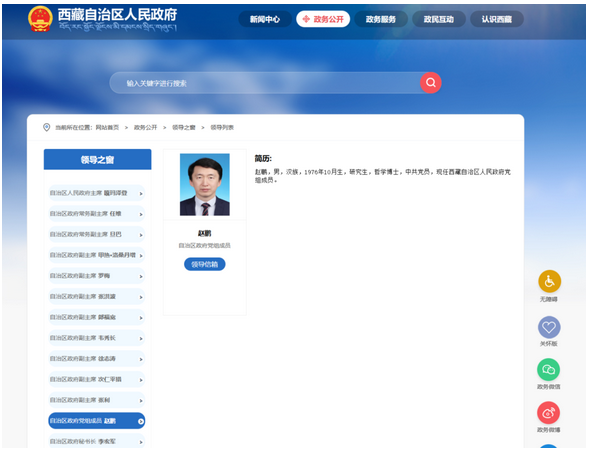Open the 认识西藏 navigation tab
The image size is (590, 461).
497,19
